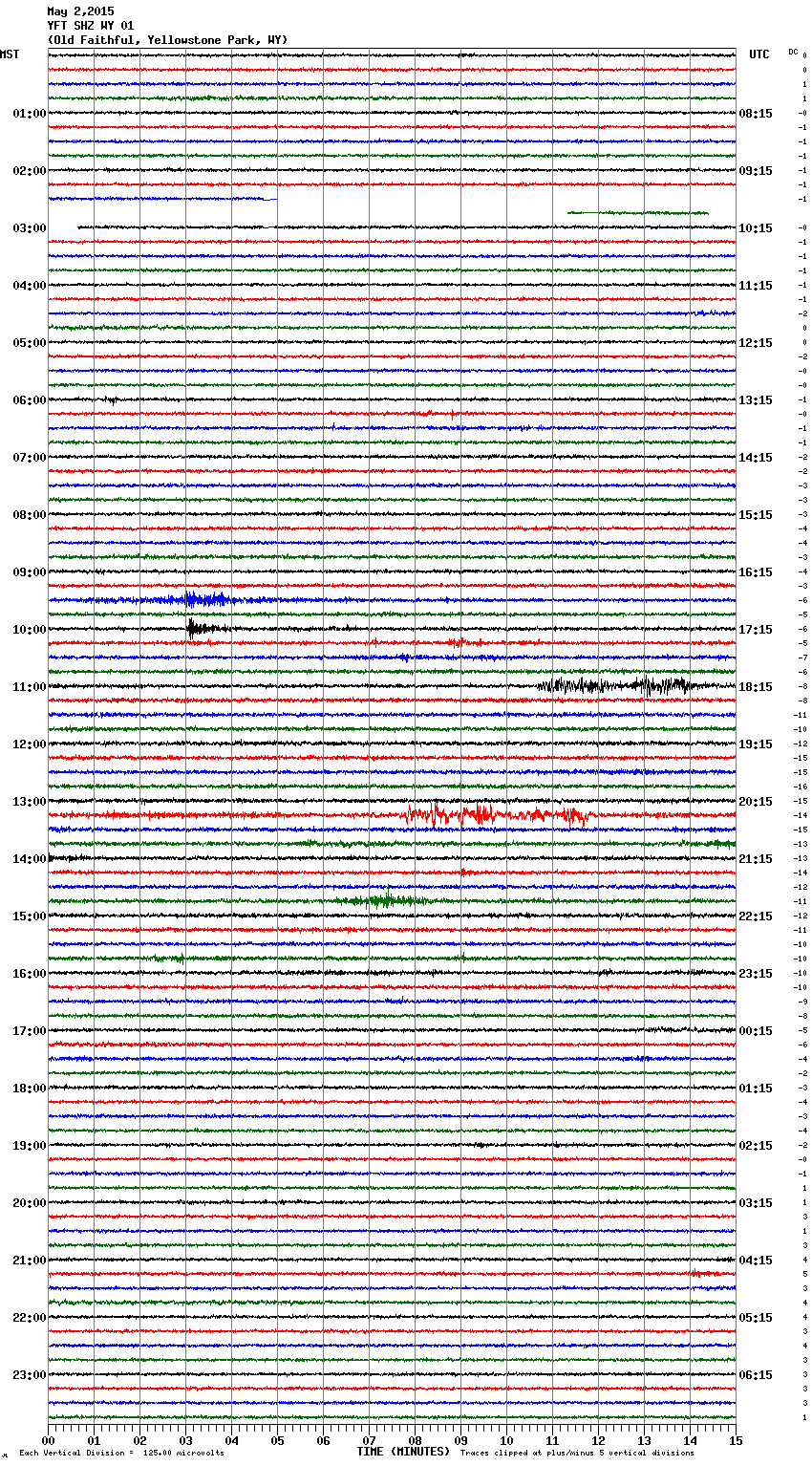
Task: Click the 09:15 UTC time label
Action: 756,171
